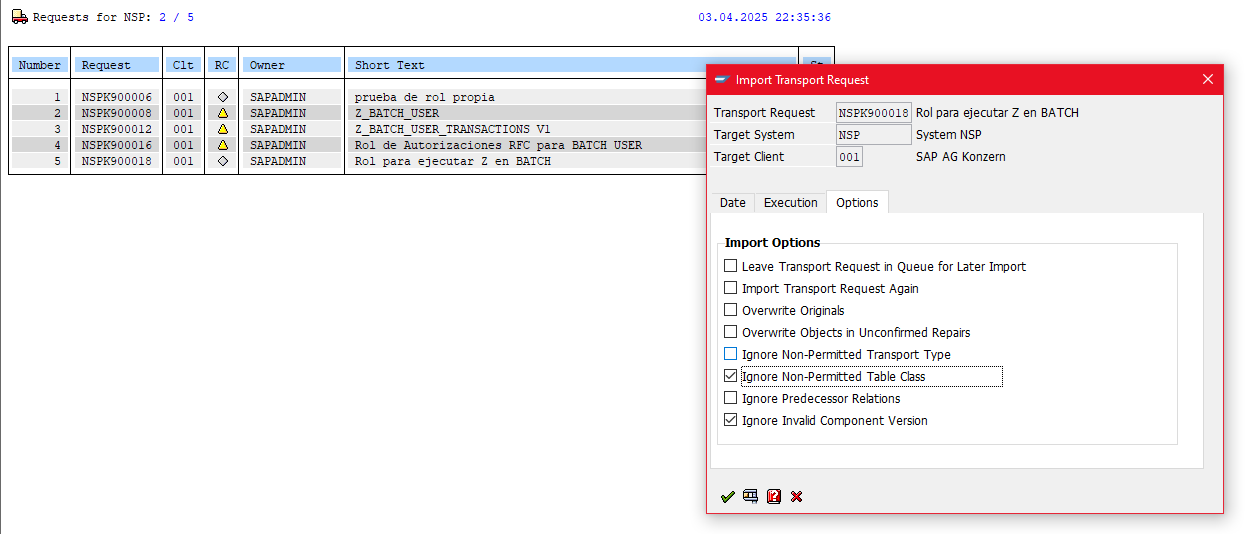Image resolution: width=1254 pixels, height=534 pixels.
Task: Enable Leave Transport Request in Queue checkbox
Action: click(731, 266)
